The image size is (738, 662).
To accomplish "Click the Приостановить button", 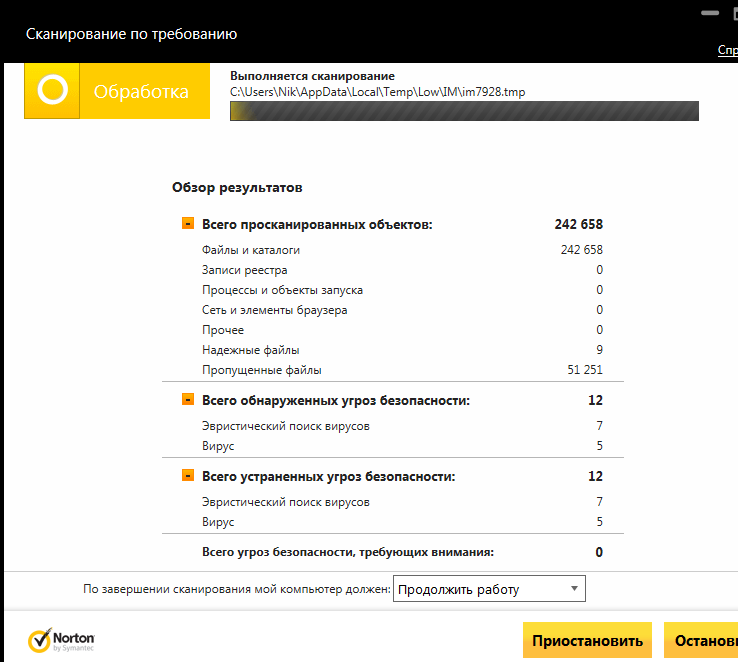I will pos(587,640).
